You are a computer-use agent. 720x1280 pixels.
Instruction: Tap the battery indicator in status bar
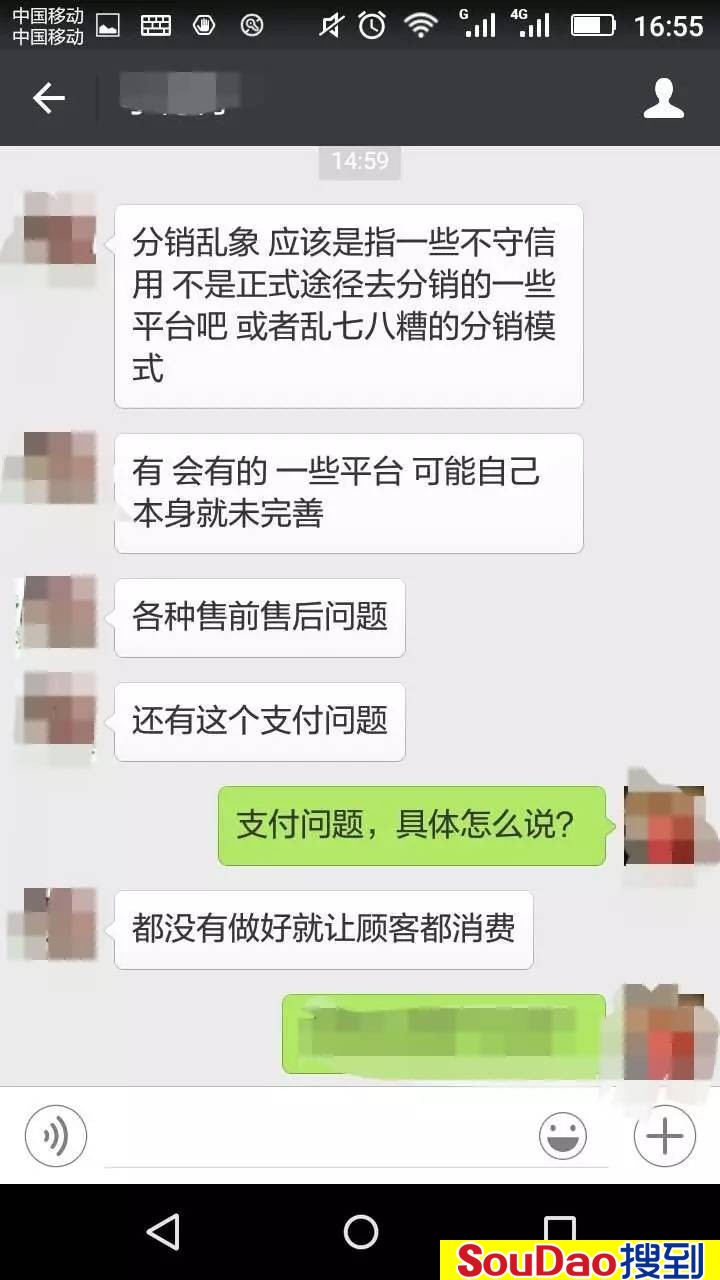coord(593,25)
